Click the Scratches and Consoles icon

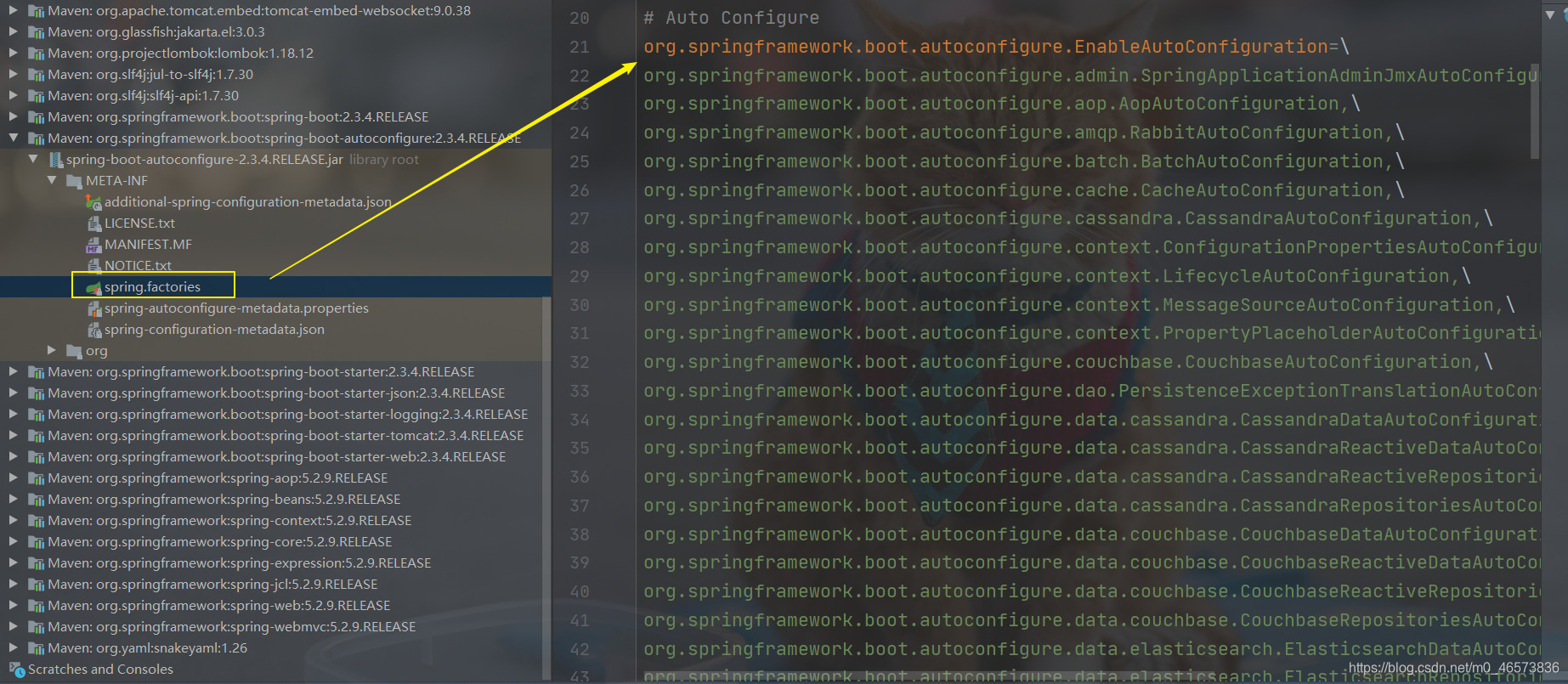point(17,670)
